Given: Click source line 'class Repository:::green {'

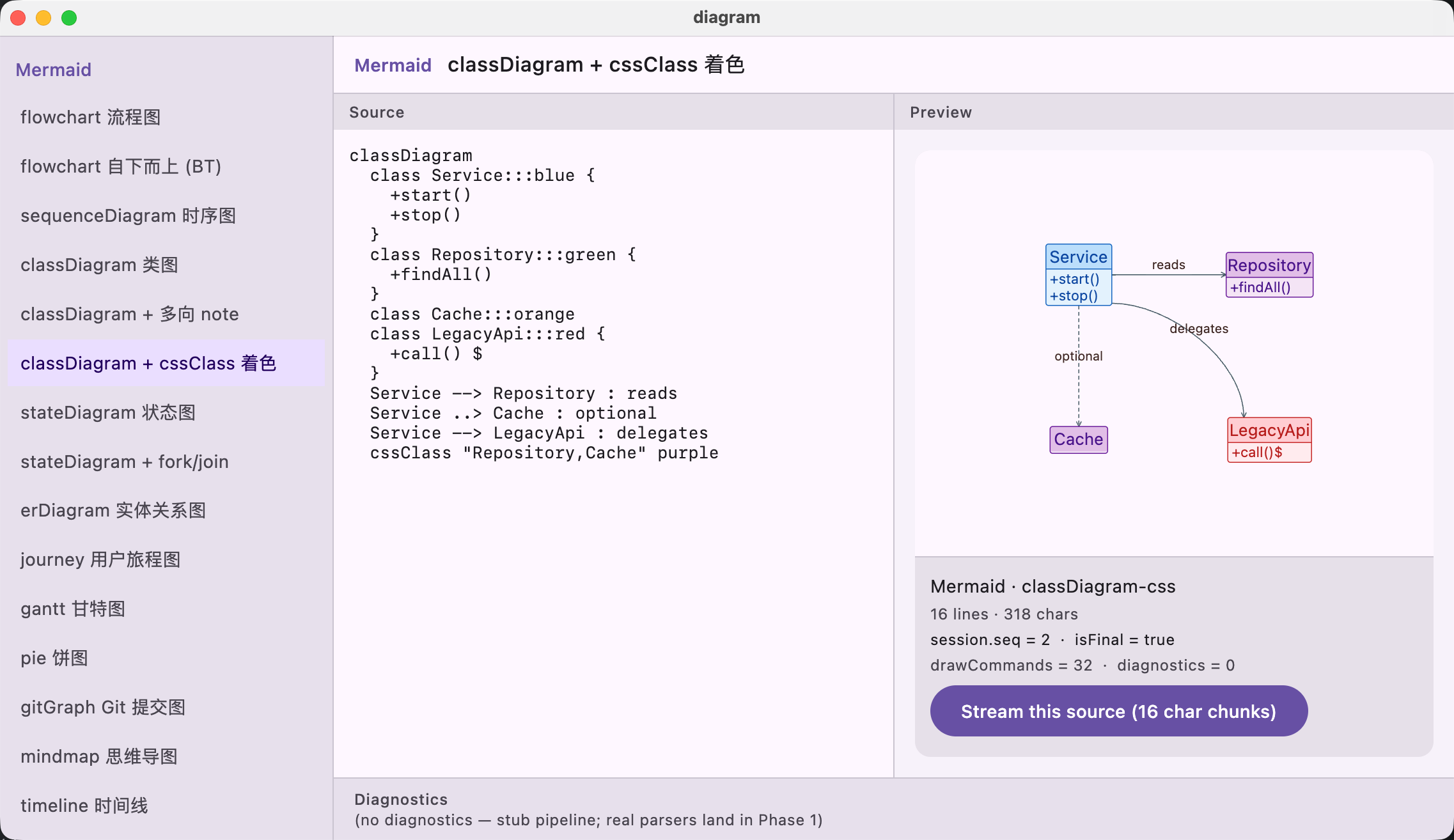Looking at the screenshot, I should 503,255.
